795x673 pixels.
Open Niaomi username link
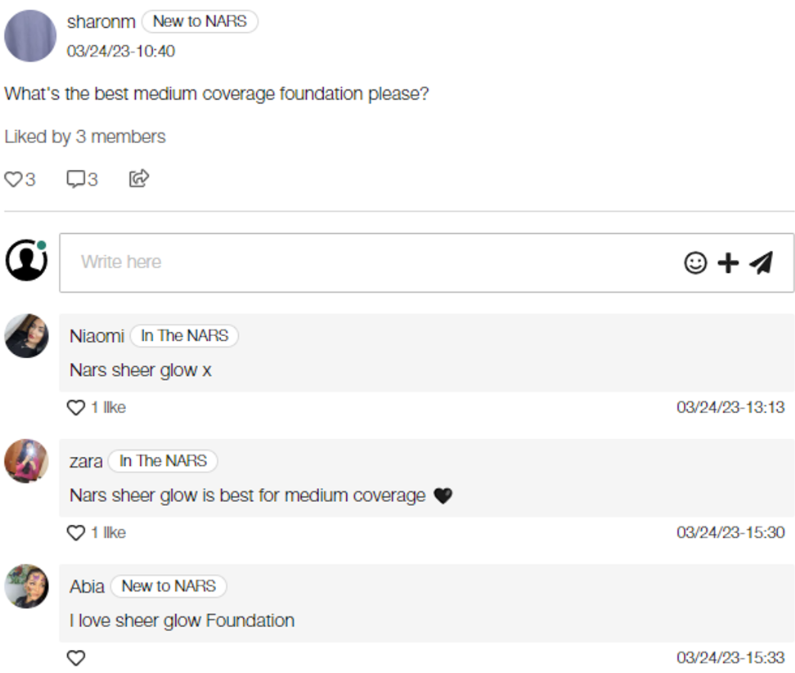(97, 336)
